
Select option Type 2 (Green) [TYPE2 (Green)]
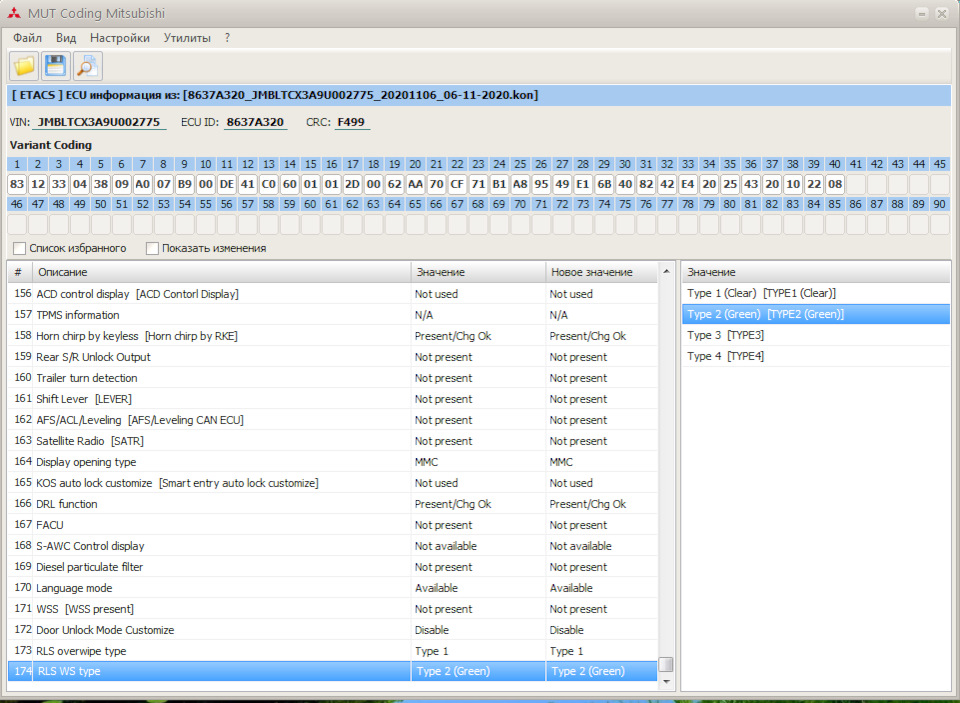coord(816,314)
